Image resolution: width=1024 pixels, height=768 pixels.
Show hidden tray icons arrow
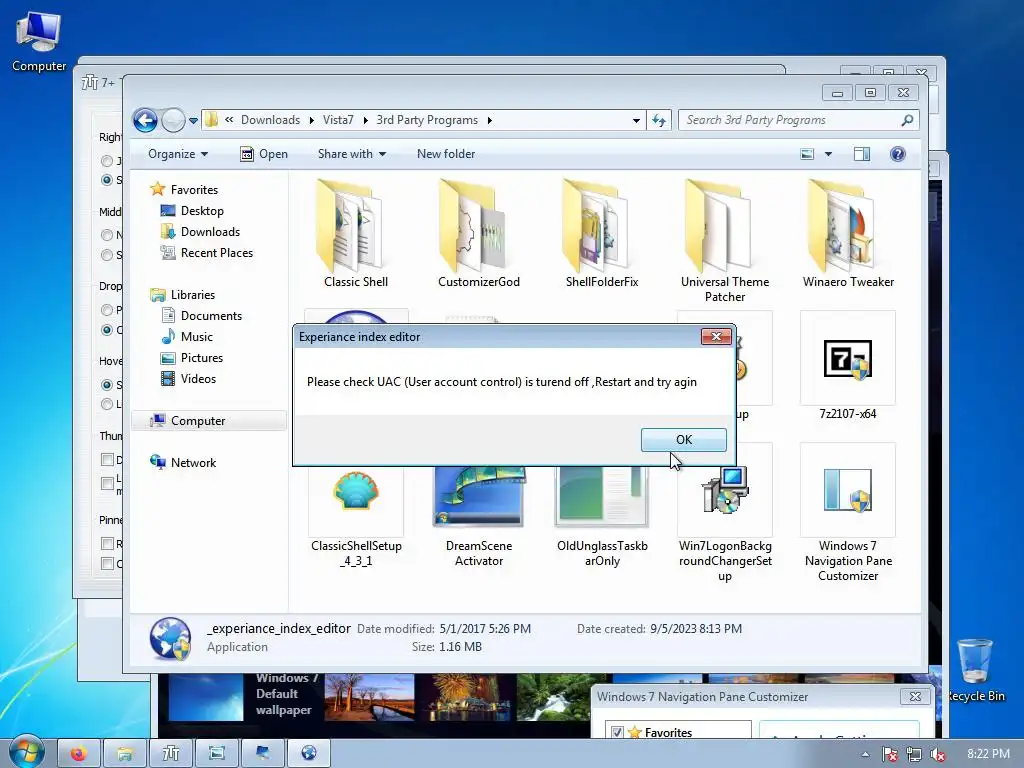(865, 754)
